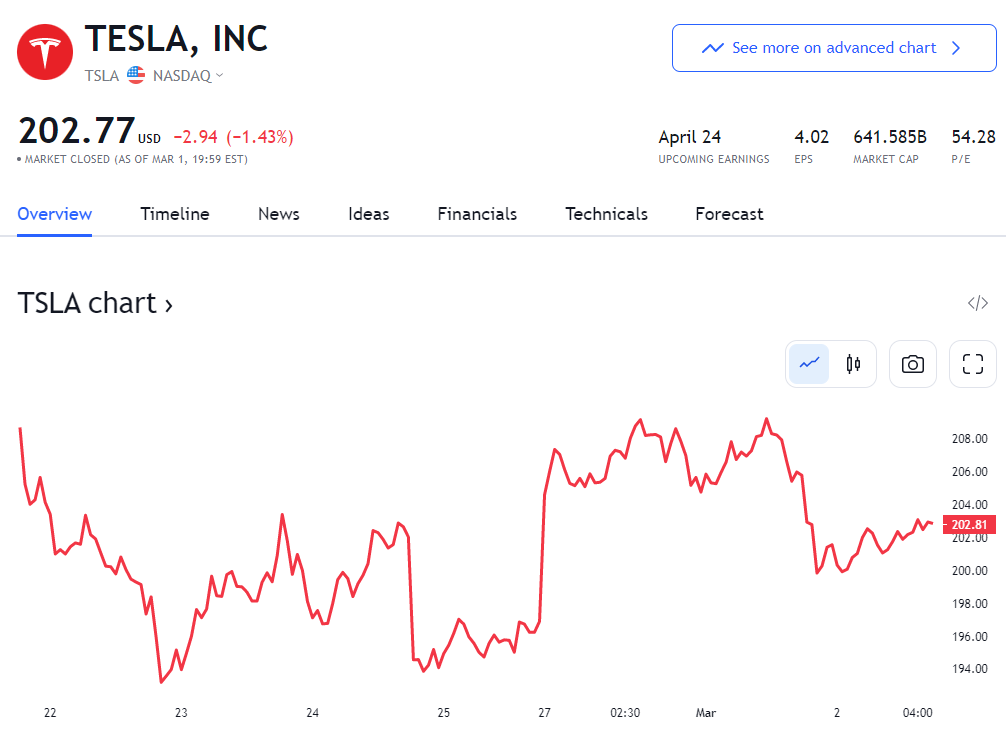
Task: Click the Tesla logo icon
Action: coord(46,51)
